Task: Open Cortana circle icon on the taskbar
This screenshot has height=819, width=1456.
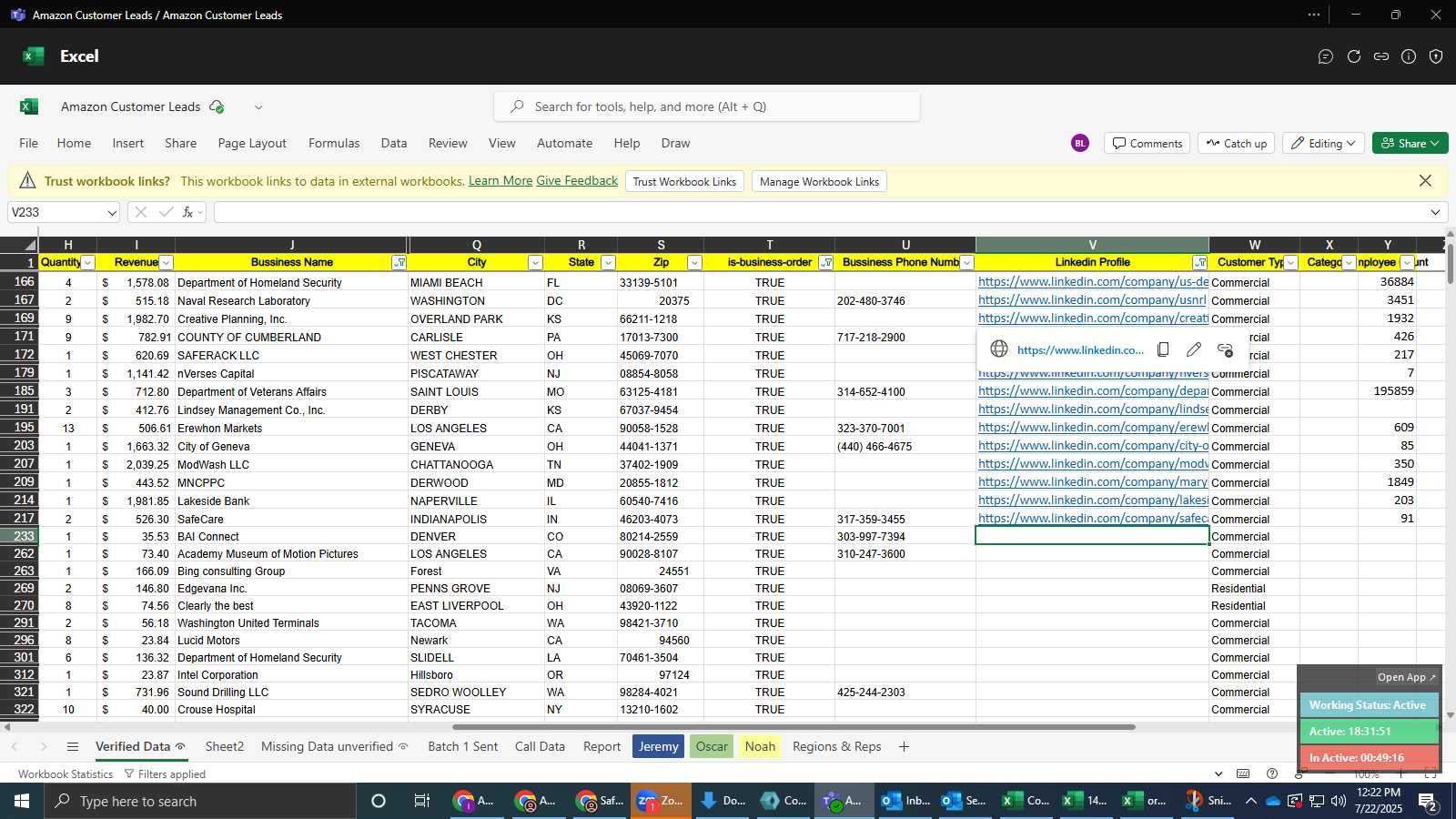Action: [379, 801]
